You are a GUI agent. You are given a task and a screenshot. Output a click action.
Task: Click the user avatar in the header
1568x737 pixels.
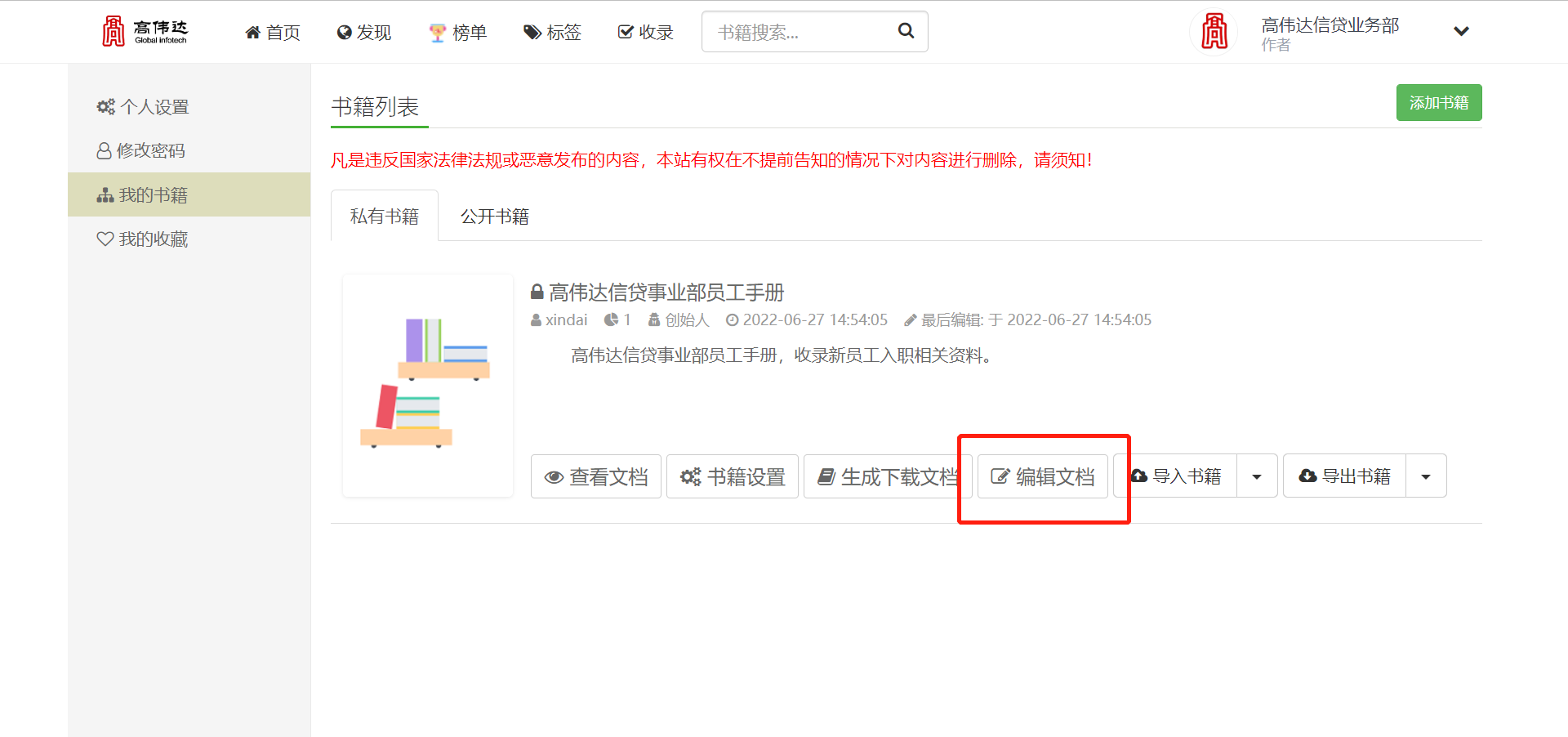(x=1214, y=32)
